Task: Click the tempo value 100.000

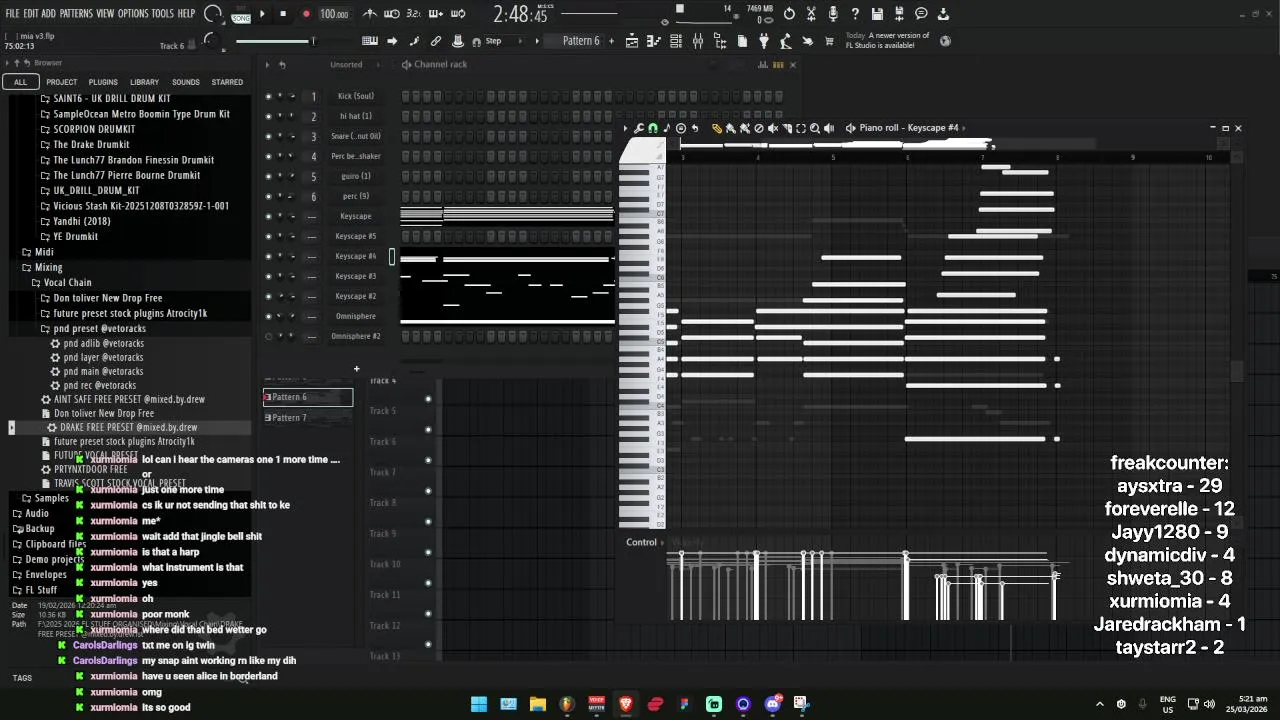Action: point(334,14)
